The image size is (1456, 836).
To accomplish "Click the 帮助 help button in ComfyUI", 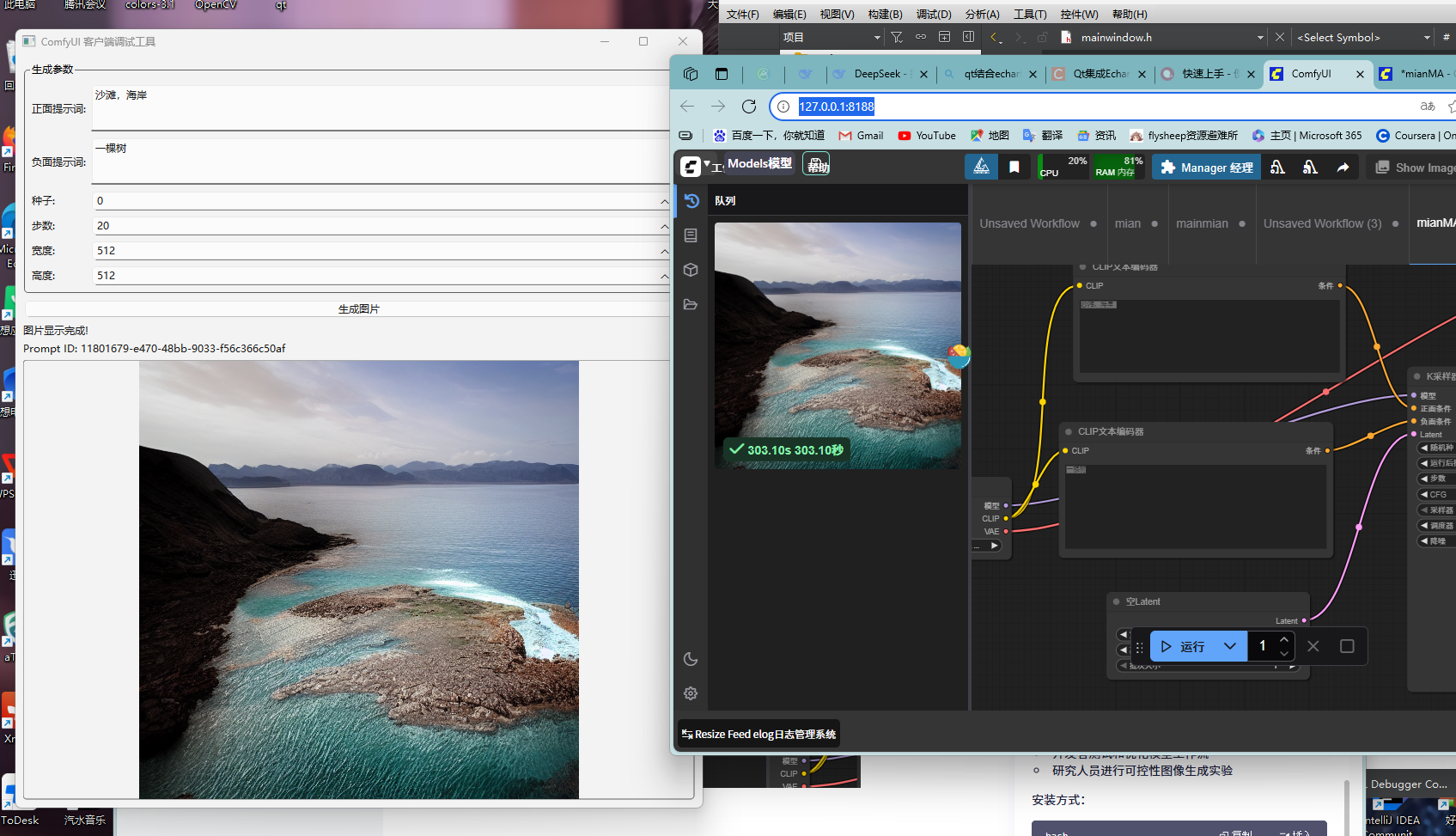I will click(x=816, y=163).
